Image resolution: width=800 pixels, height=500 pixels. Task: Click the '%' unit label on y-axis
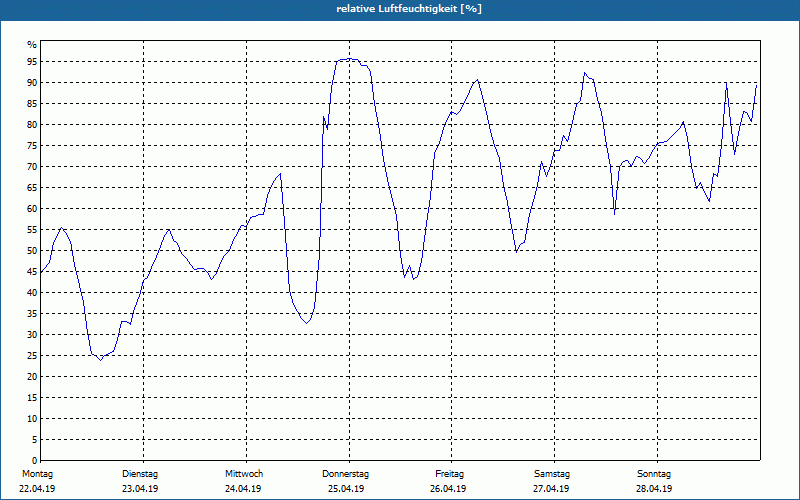tap(32, 45)
